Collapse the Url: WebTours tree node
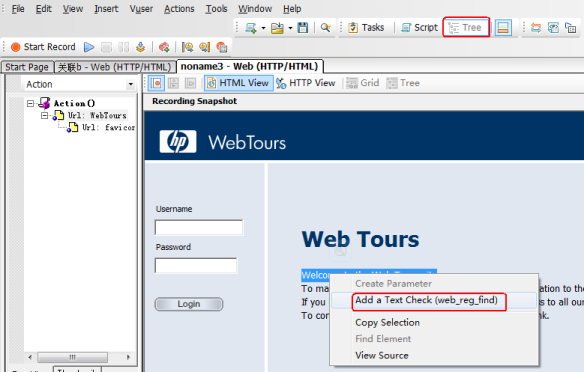The height and width of the screenshot is (372, 584). (x=44, y=115)
